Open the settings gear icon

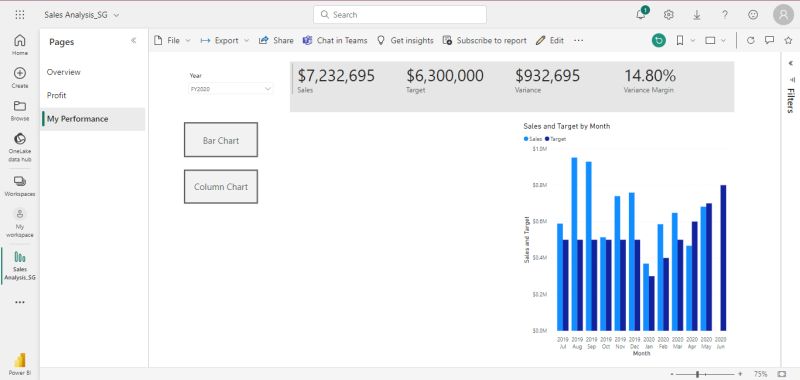669,15
